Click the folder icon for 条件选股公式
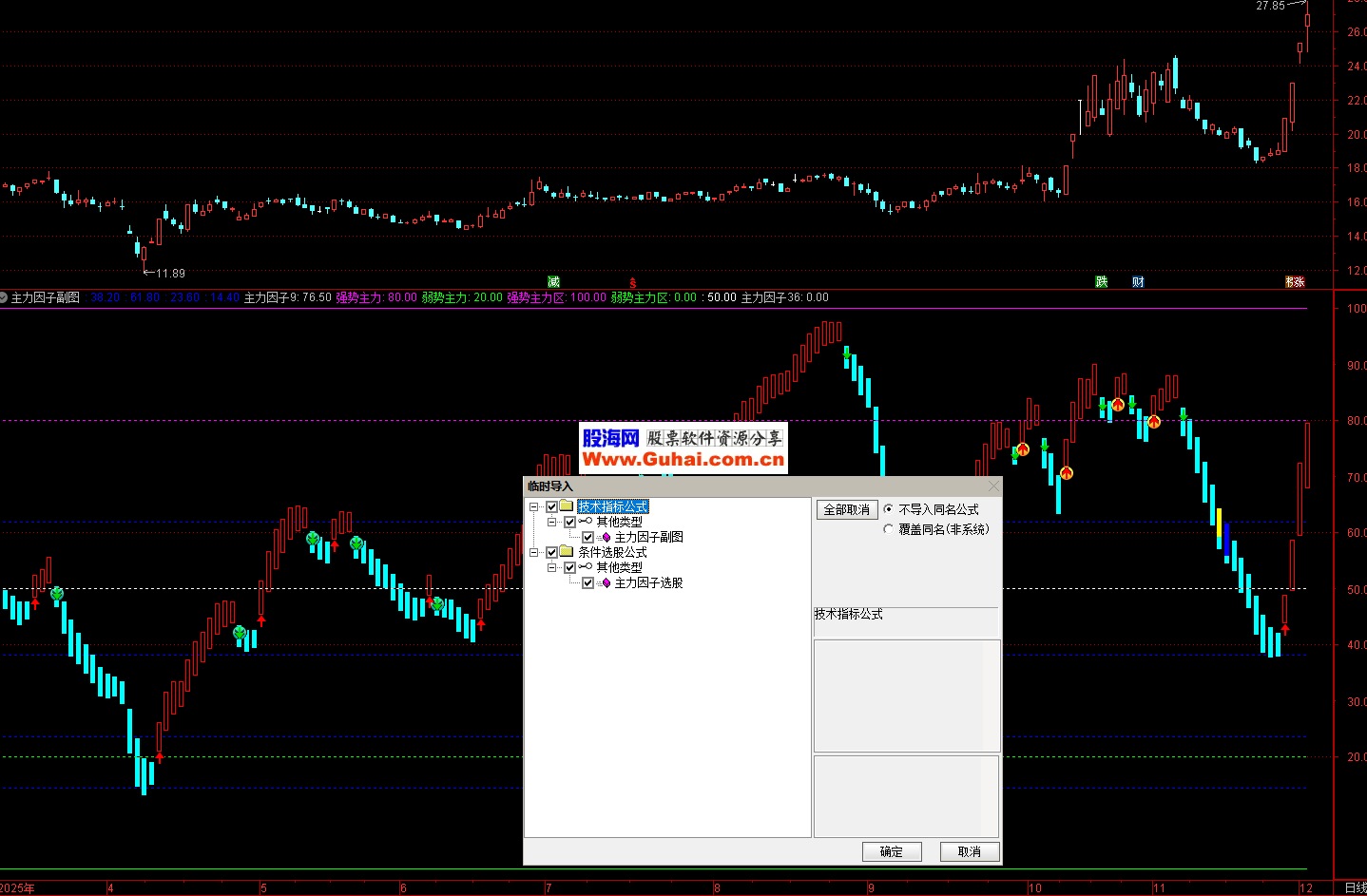 point(567,552)
